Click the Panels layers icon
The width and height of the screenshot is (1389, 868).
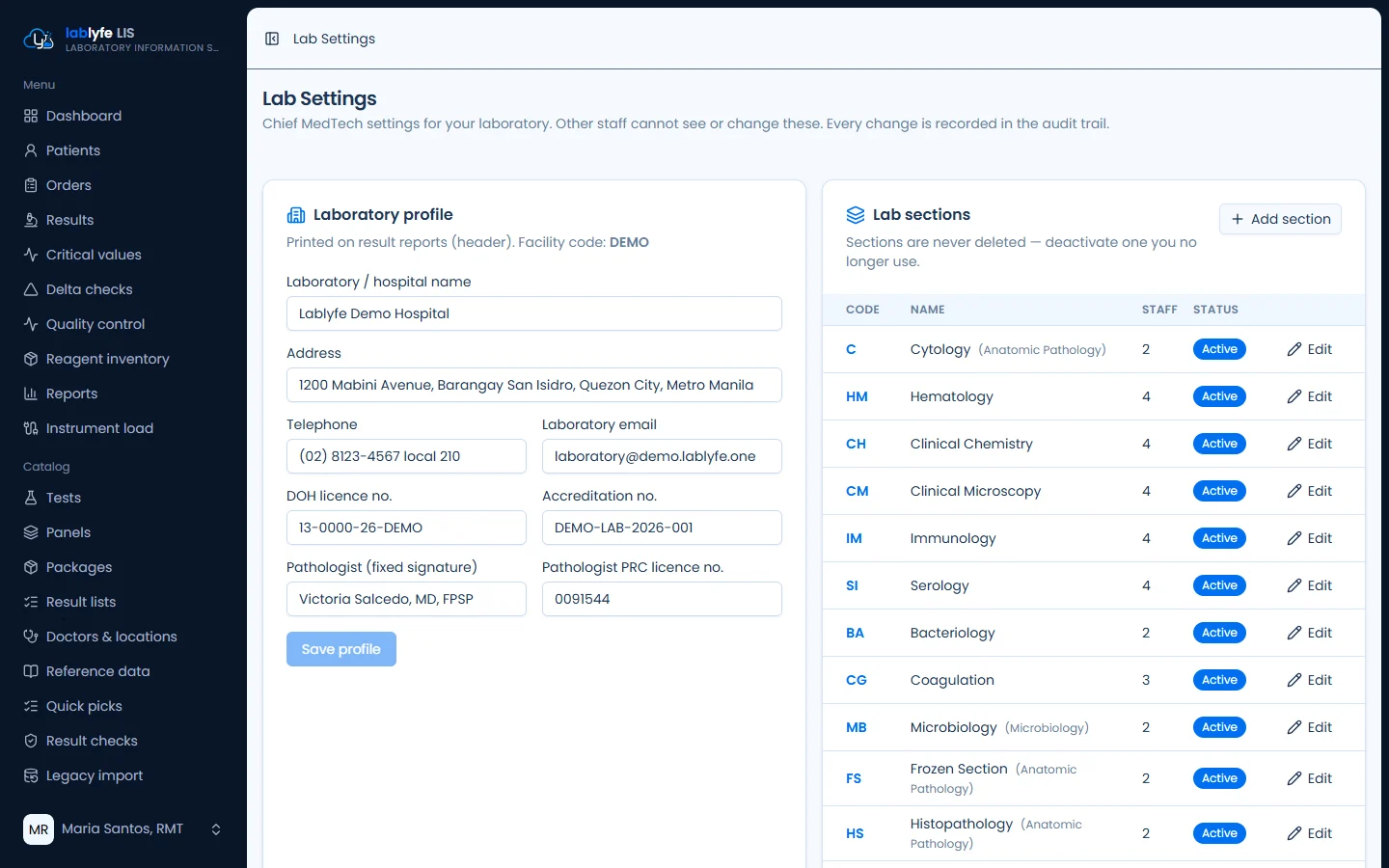(31, 532)
